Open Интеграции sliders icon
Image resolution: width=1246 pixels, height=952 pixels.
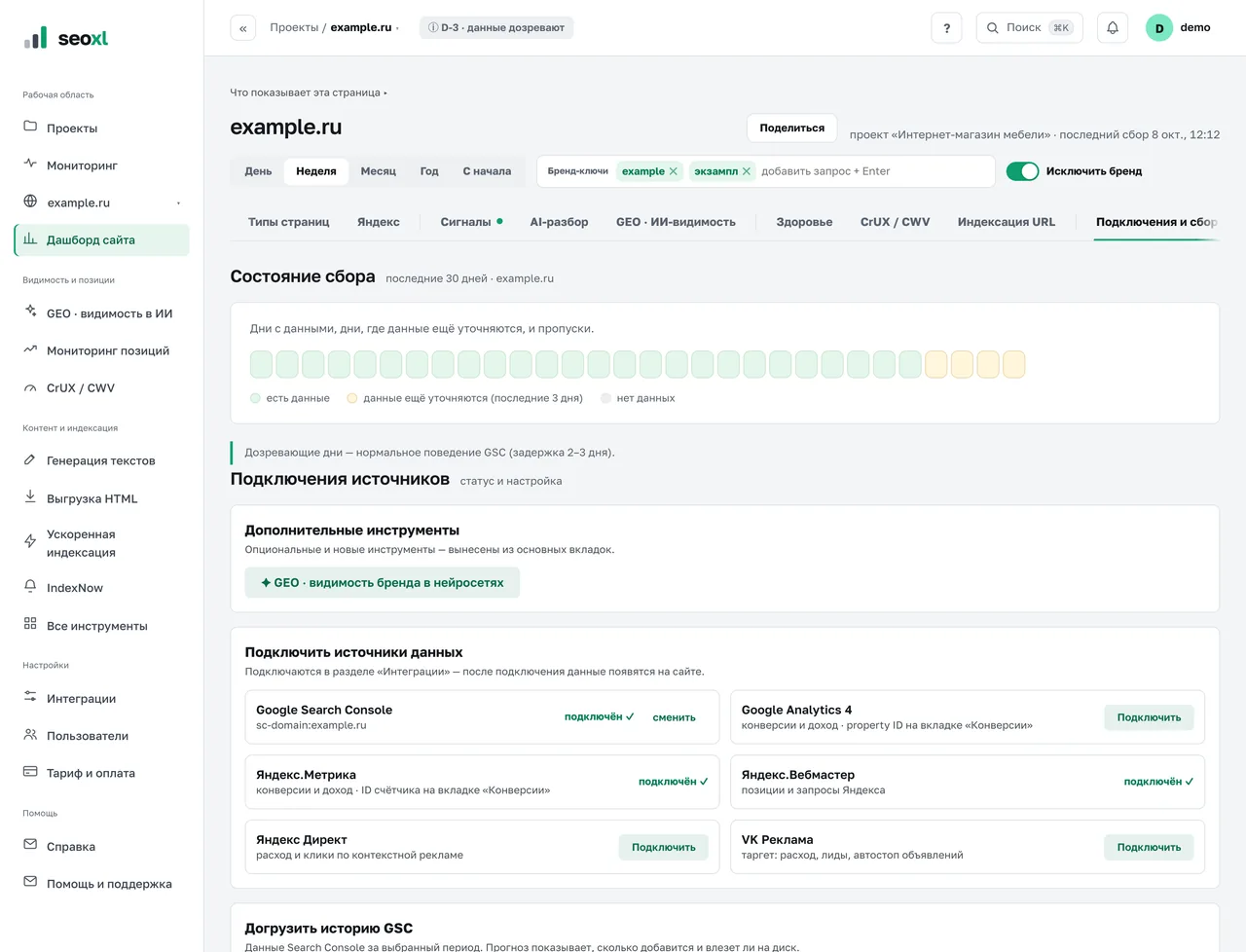[x=30, y=697]
